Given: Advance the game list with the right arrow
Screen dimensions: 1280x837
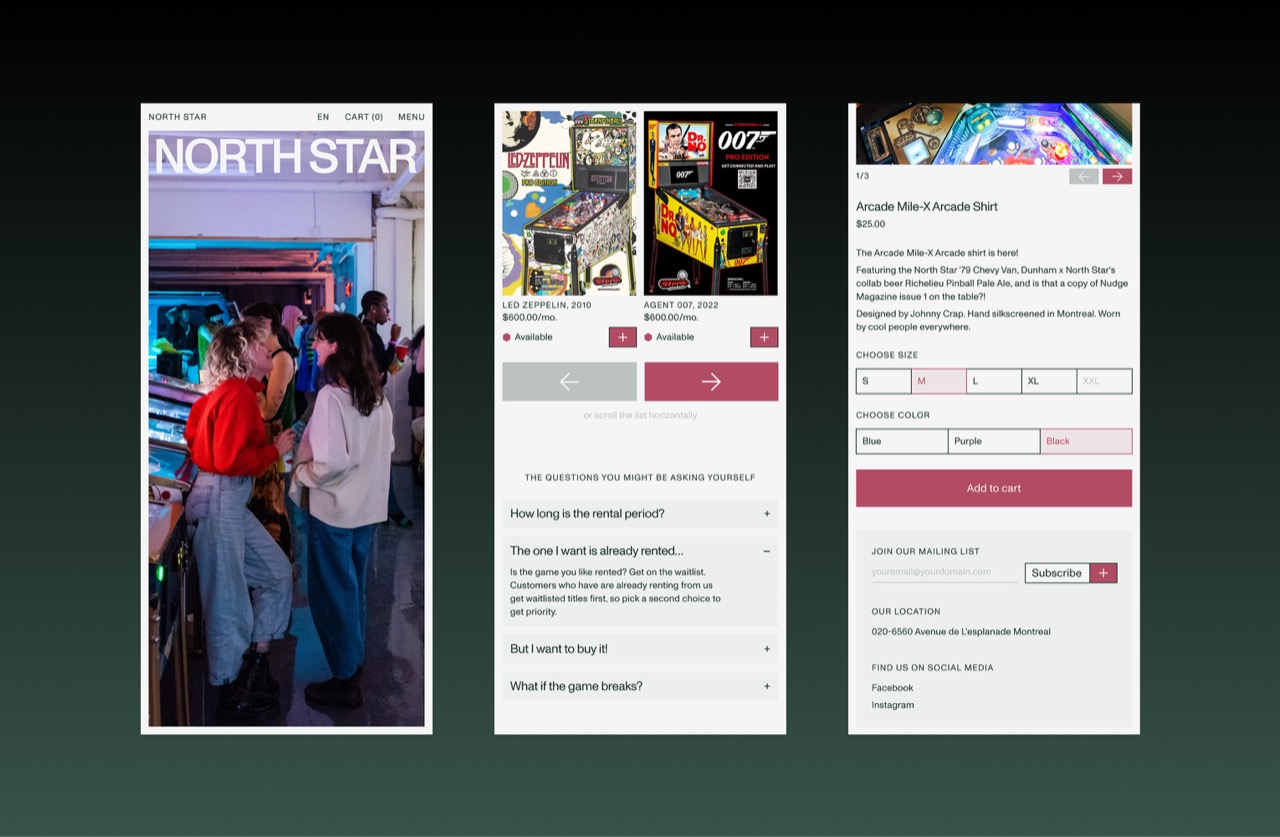Looking at the screenshot, I should click(x=711, y=381).
